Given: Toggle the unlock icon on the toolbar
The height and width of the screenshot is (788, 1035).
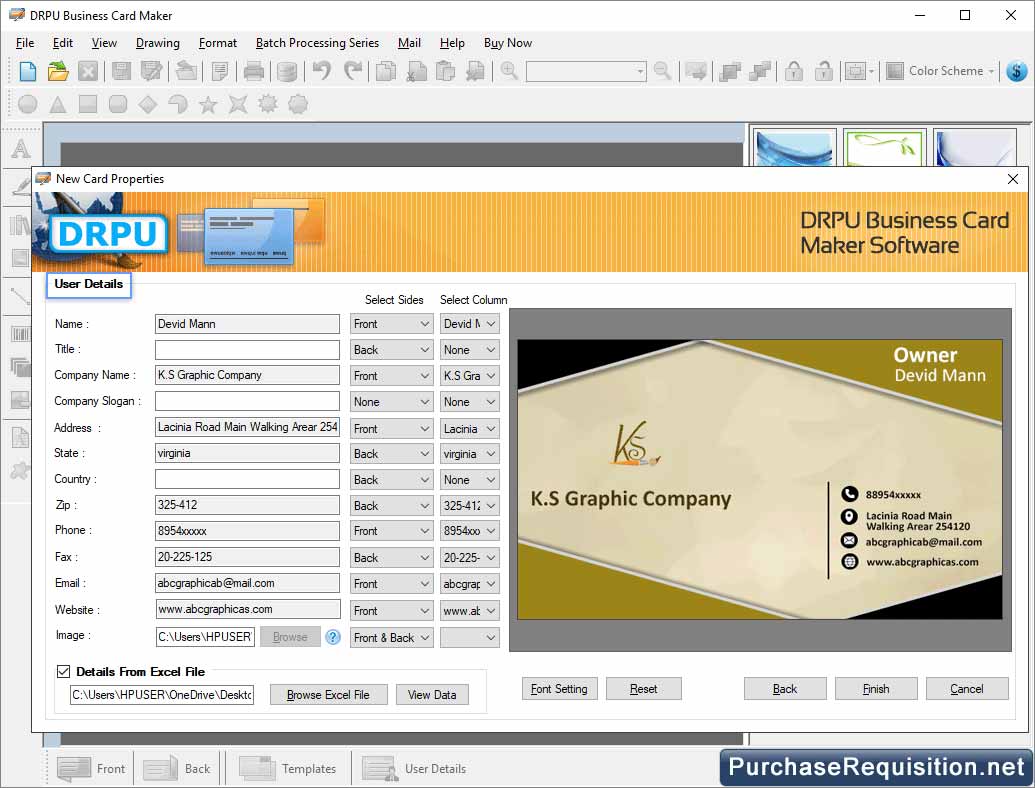Looking at the screenshot, I should click(x=823, y=71).
